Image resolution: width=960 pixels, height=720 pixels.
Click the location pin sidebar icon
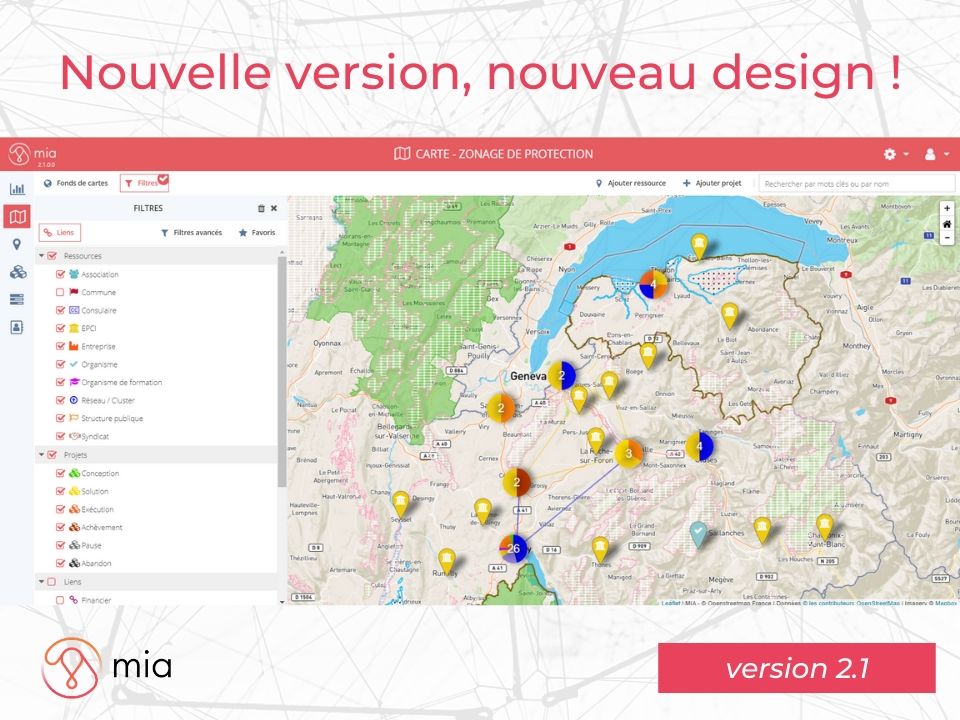point(17,244)
